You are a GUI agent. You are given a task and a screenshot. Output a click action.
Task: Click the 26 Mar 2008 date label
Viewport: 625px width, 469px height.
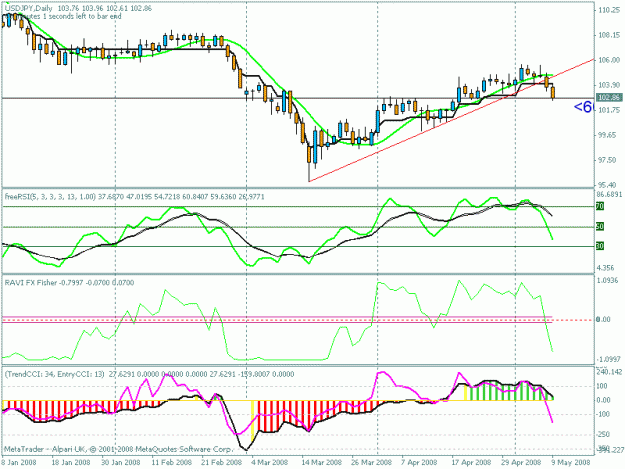click(x=371, y=463)
